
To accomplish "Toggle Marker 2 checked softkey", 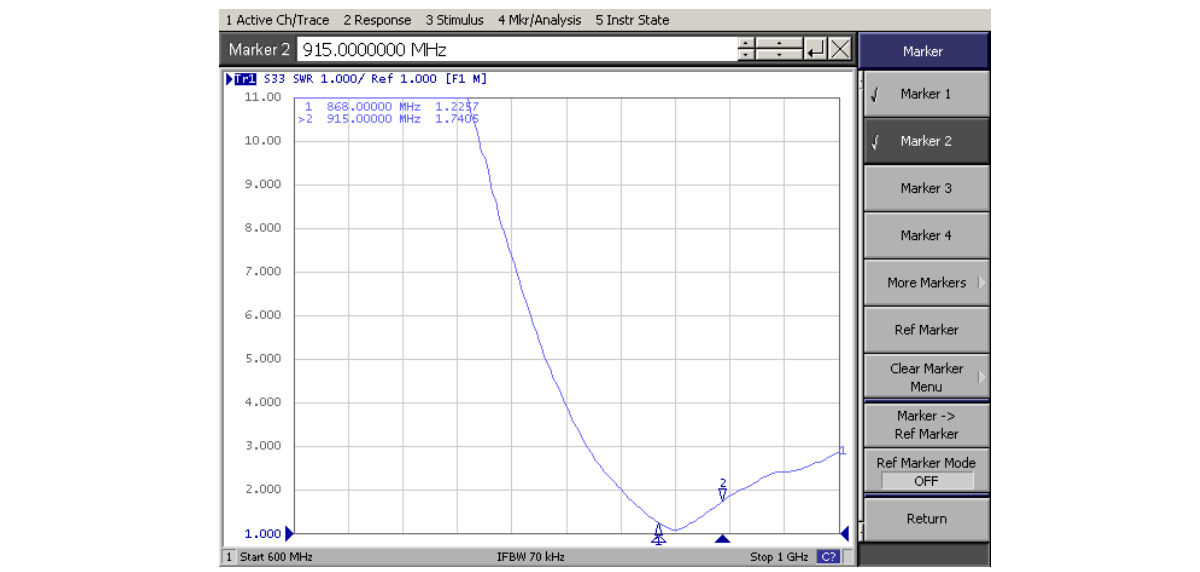I will pyautogui.click(x=925, y=141).
